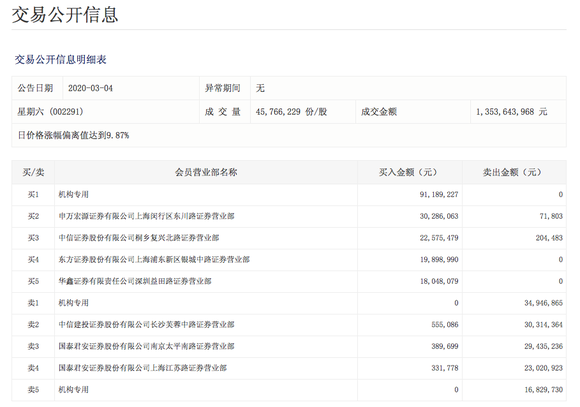This screenshot has width=580, height=407.
Task: Click the 成交量 value 45,766,229
Action: pos(278,111)
